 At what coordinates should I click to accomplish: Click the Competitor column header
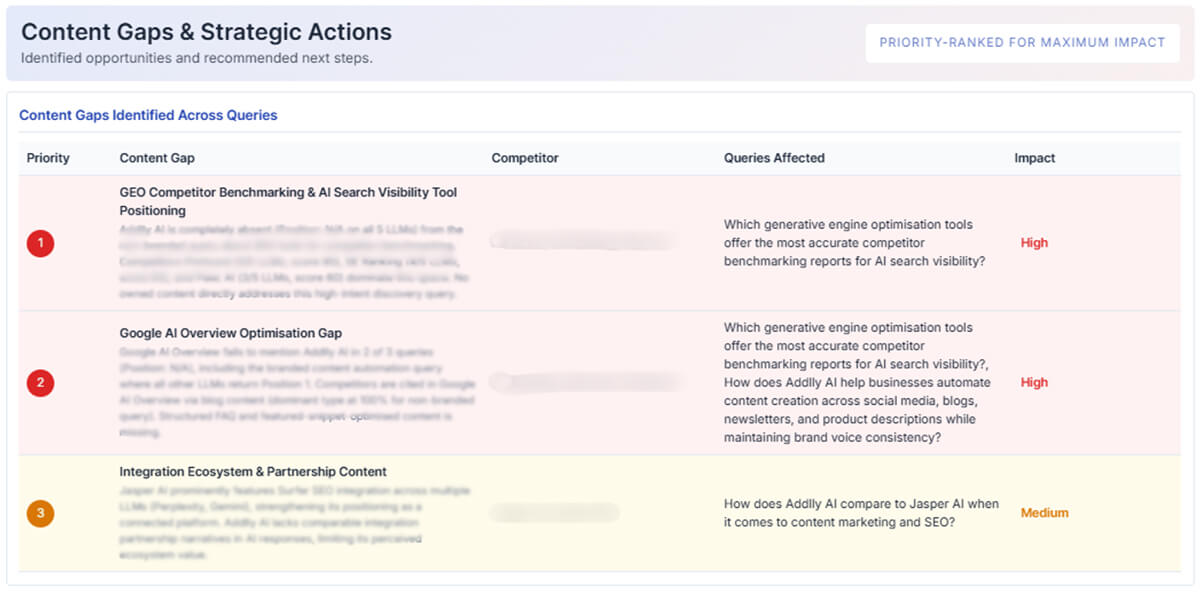pyautogui.click(x=525, y=158)
